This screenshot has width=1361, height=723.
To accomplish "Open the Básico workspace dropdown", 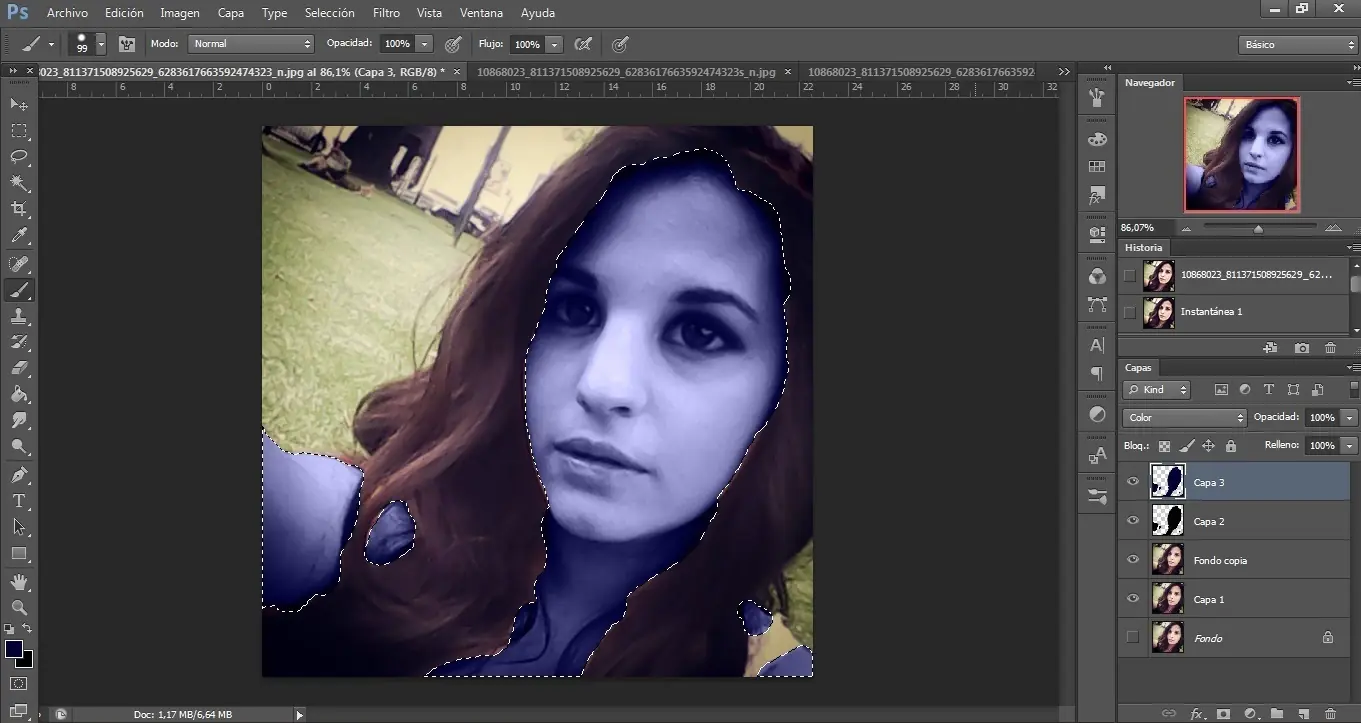I will [1297, 44].
